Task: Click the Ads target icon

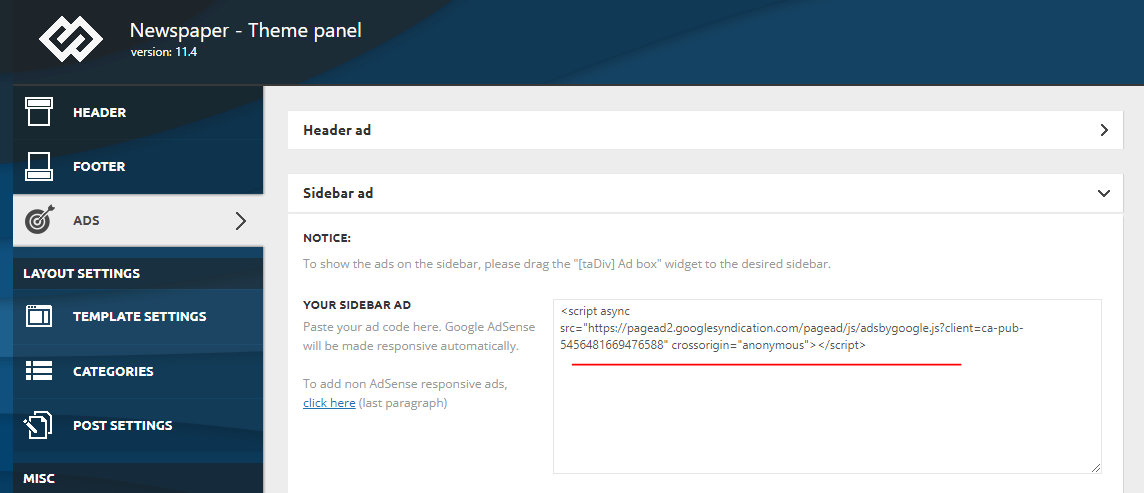Action: 39,220
